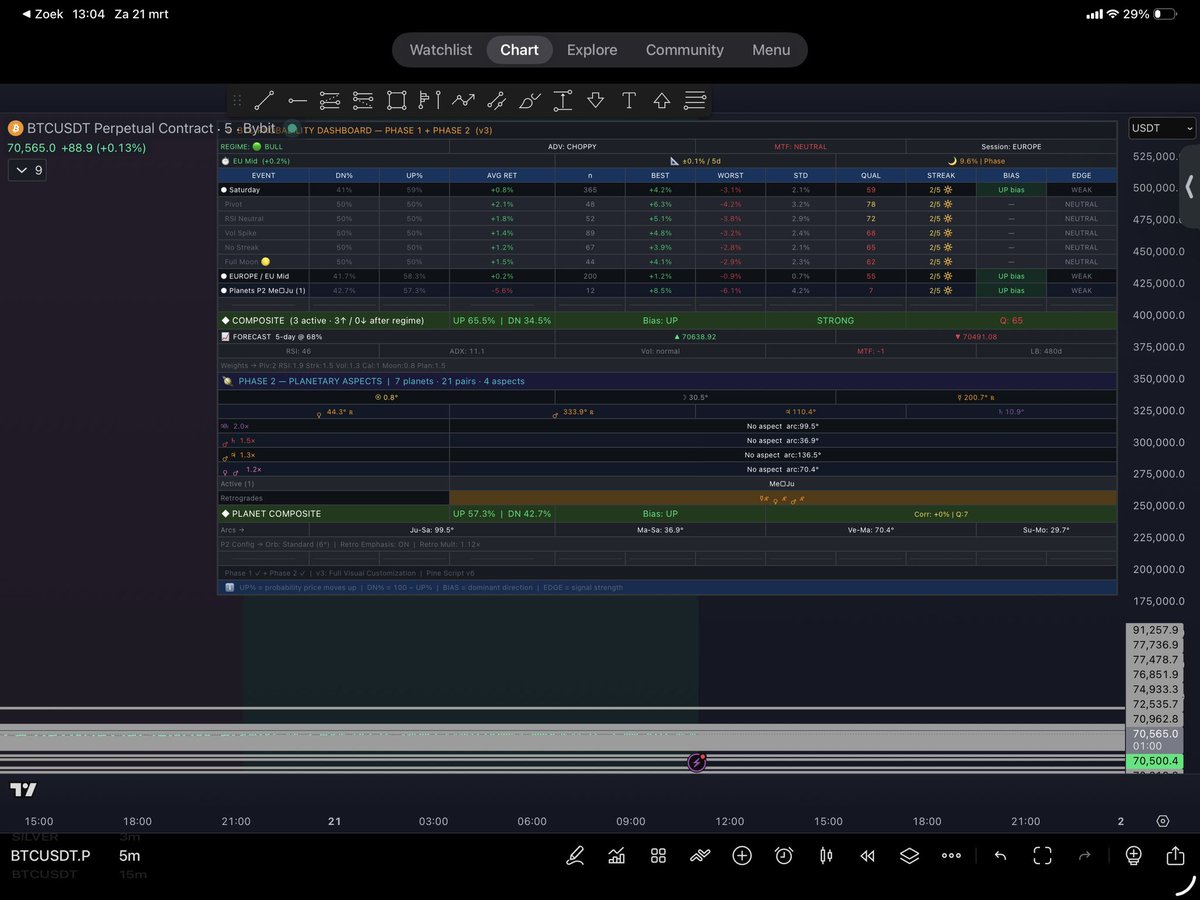The height and width of the screenshot is (900, 1200).
Task: Select the path zigzag arrow tool
Action: (x=462, y=100)
